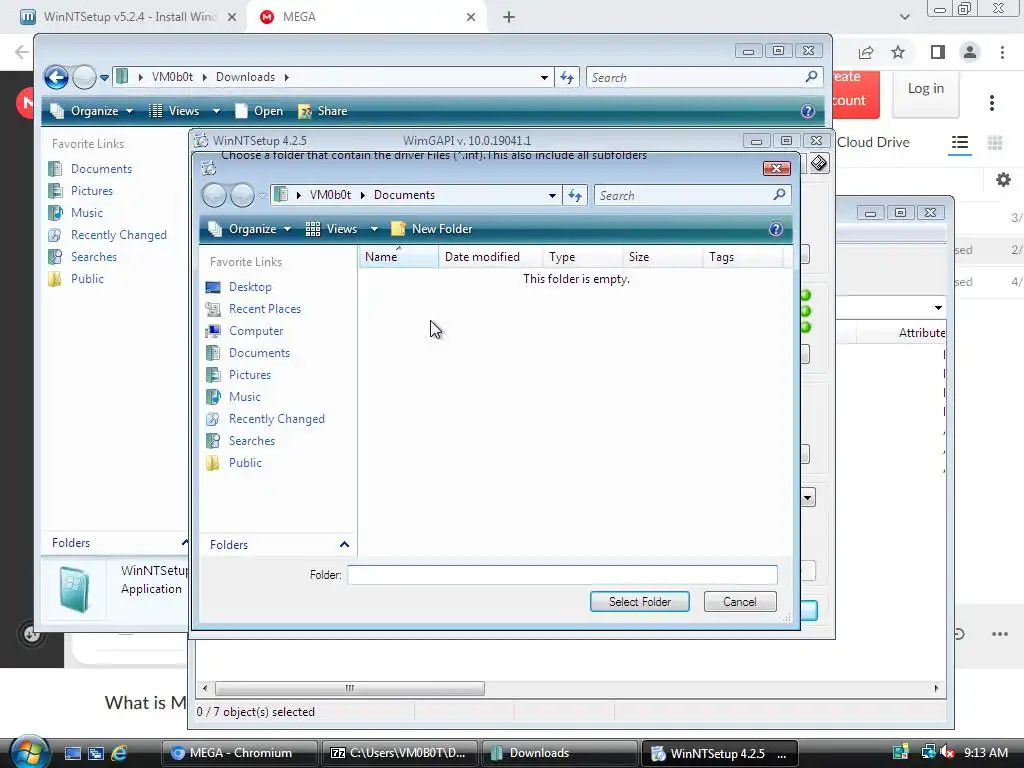Sort by Type column header
Viewport: 1024px width, 768px height.
(x=583, y=257)
